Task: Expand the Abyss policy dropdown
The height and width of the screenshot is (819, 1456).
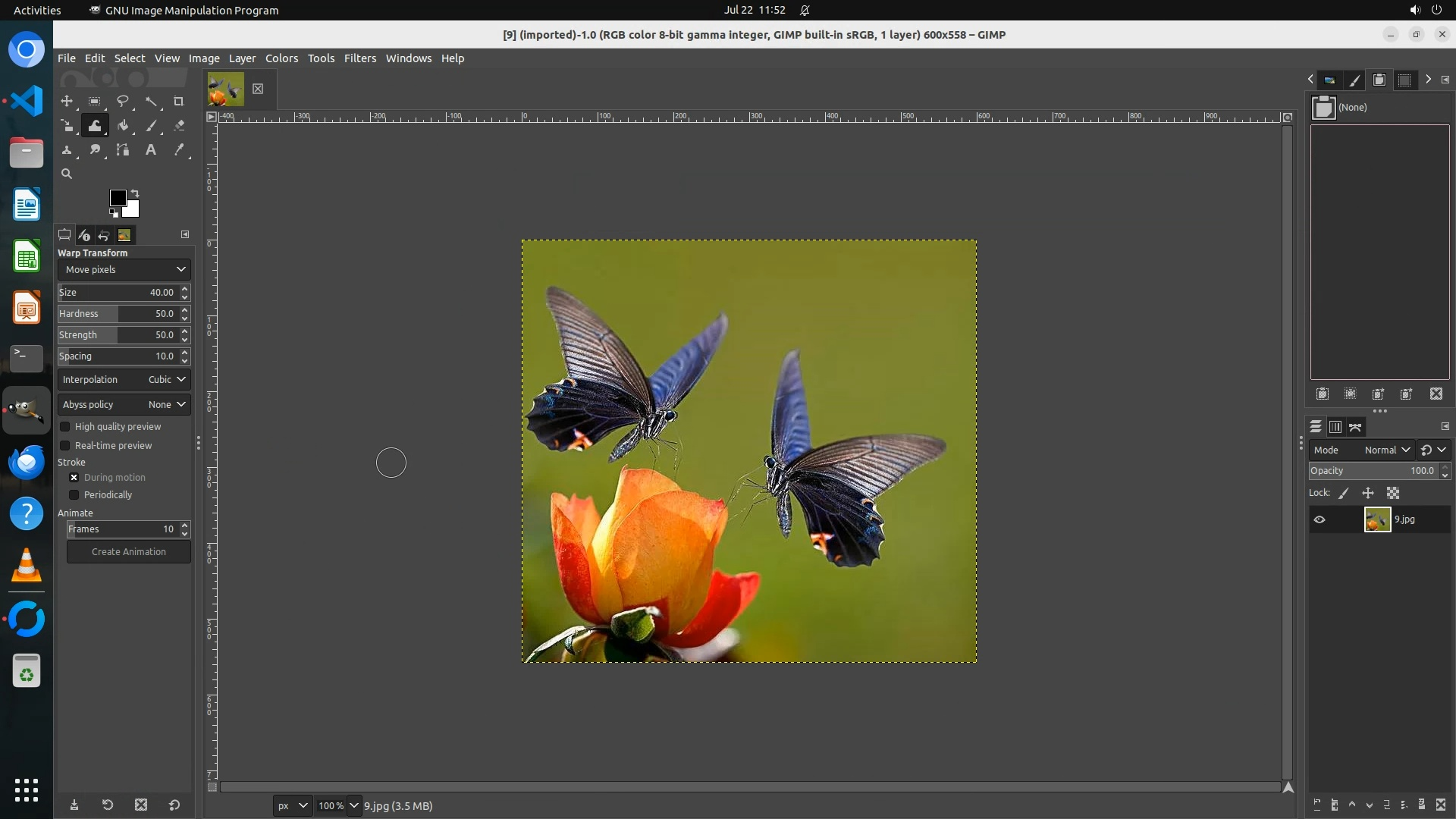Action: 124,405
